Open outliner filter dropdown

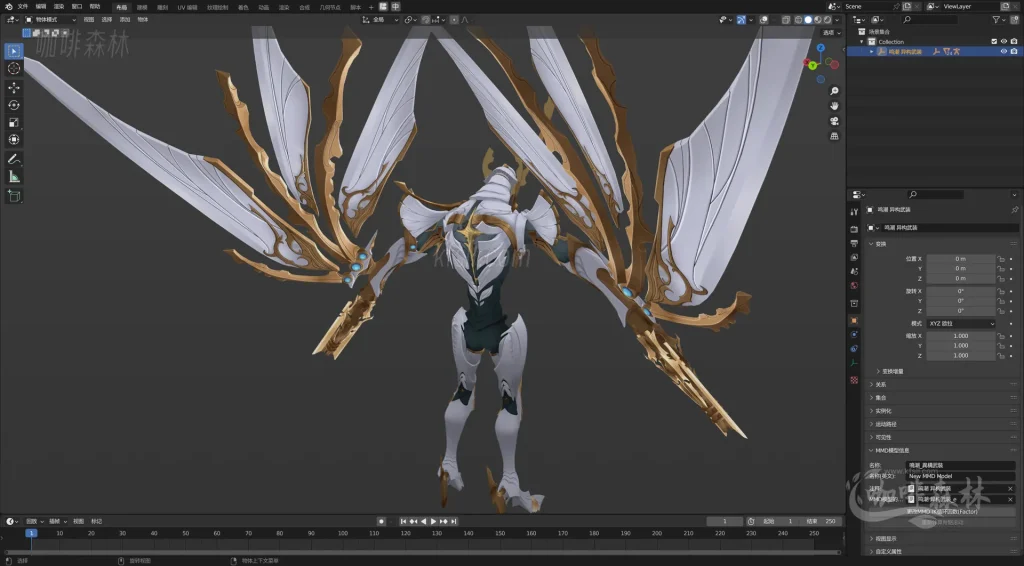pyautogui.click(x=999, y=20)
